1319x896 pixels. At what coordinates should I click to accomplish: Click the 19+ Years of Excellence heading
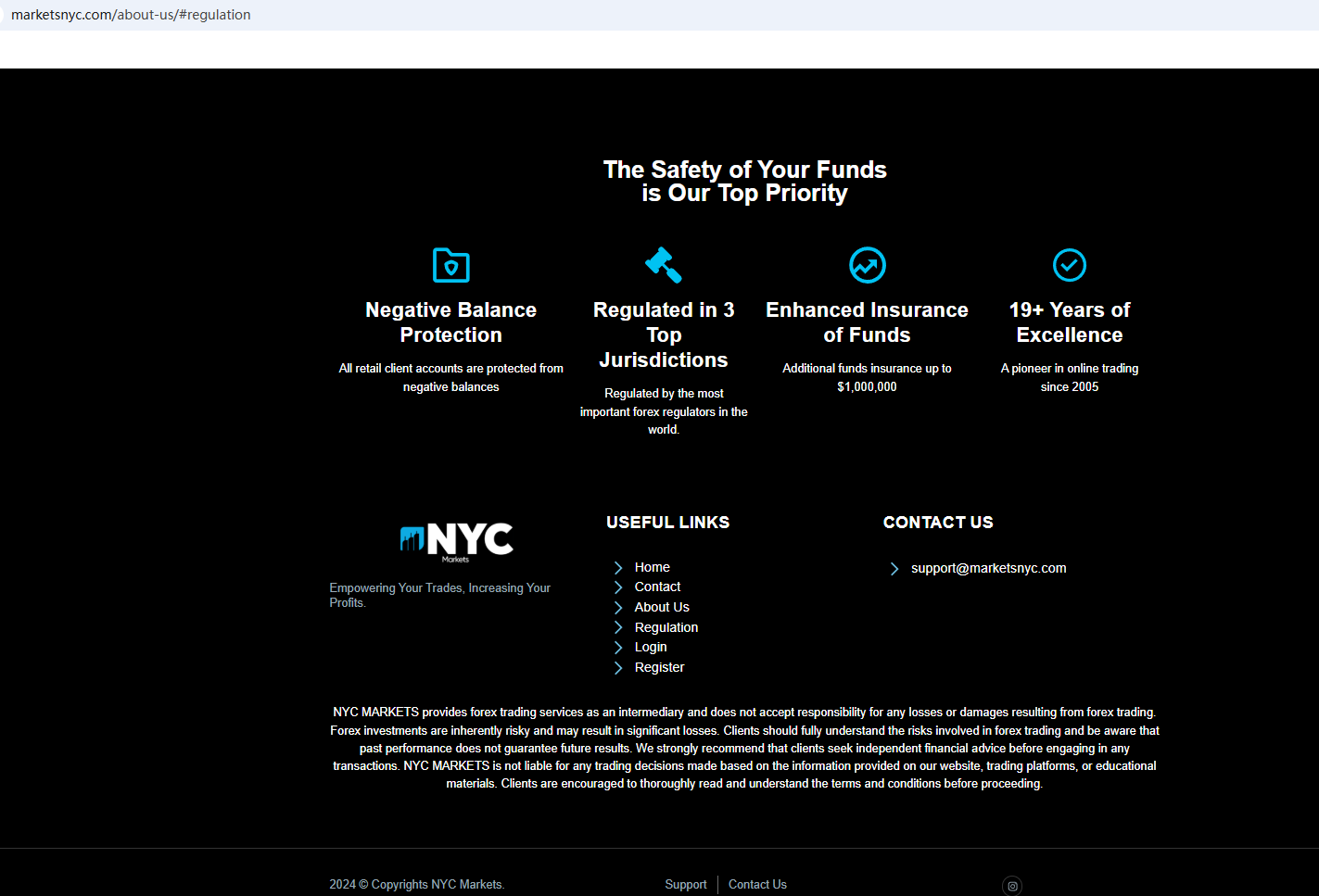coord(1070,322)
